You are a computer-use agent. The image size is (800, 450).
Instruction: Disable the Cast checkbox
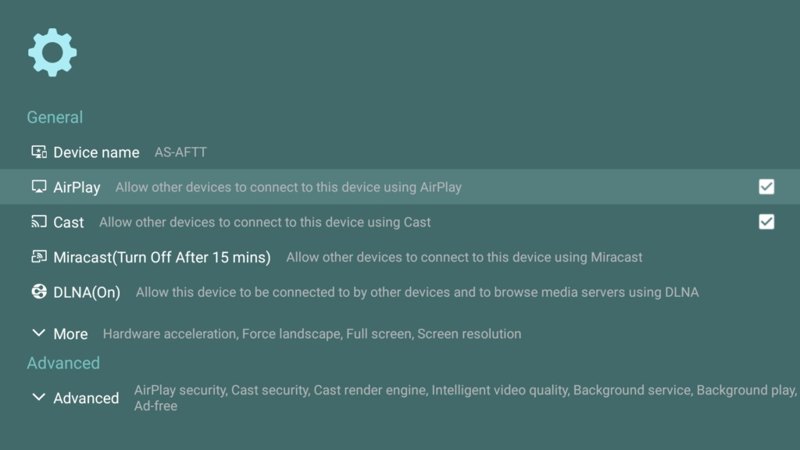pos(766,222)
